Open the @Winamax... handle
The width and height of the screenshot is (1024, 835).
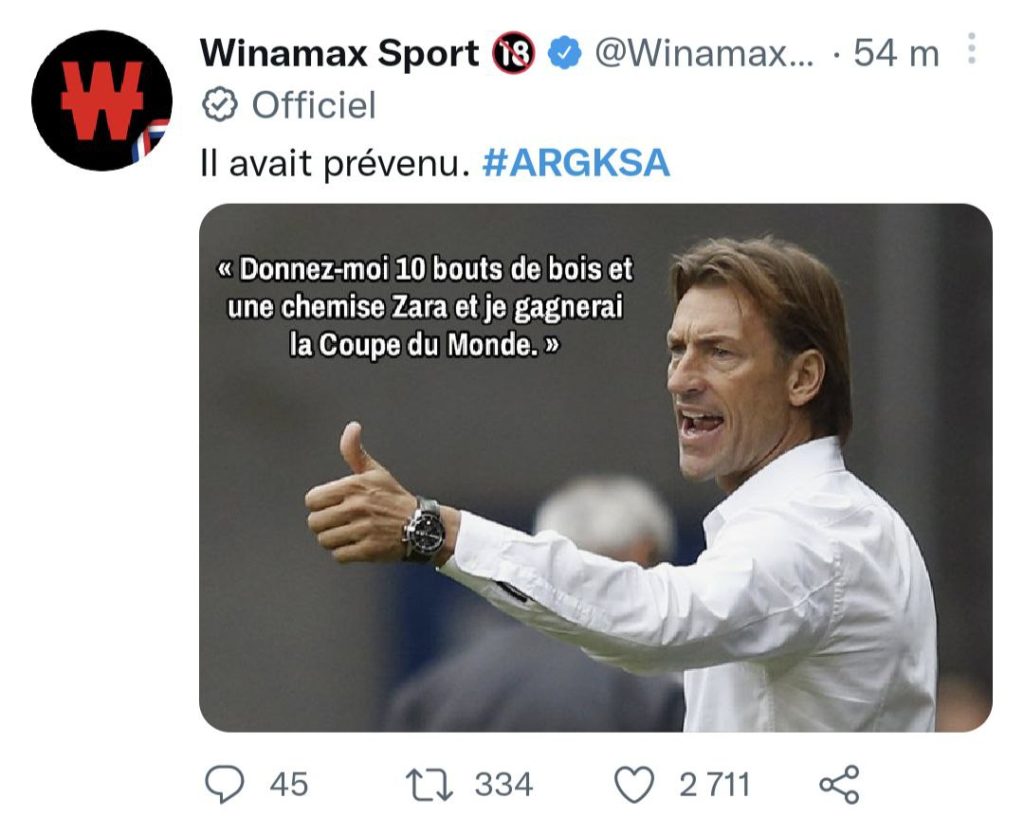[704, 54]
